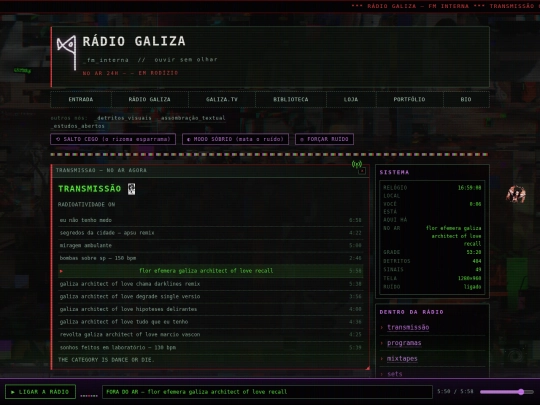Click the SISTEMA panel heading
This screenshot has width=540, height=405.
[x=394, y=172]
